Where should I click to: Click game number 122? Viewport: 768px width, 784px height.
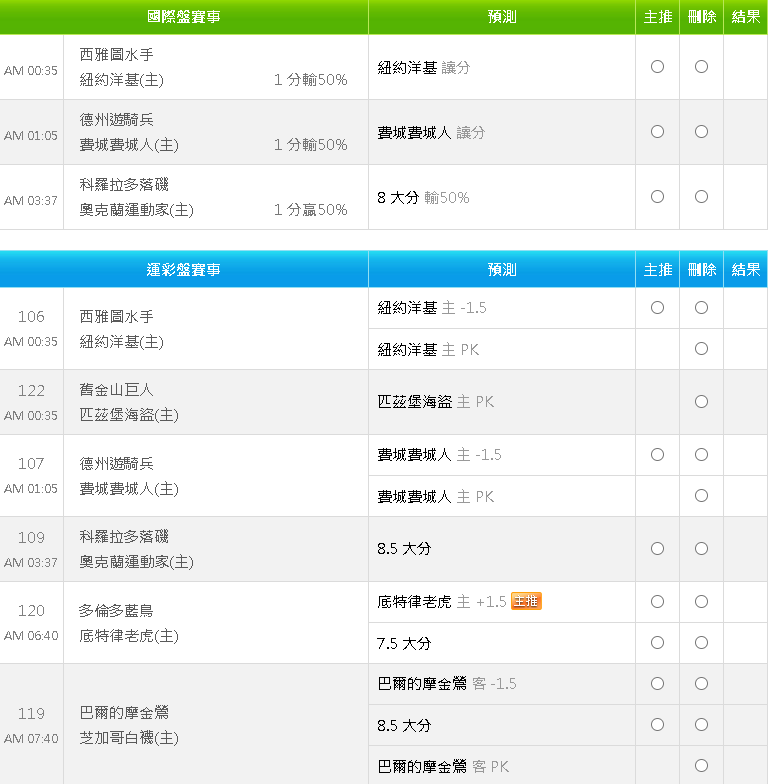[31, 390]
